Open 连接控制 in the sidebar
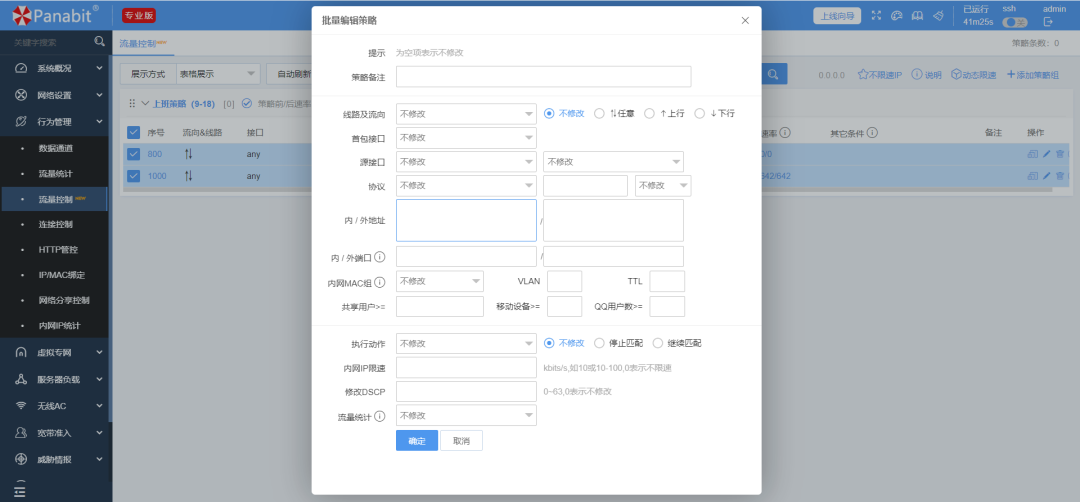The image size is (1080, 502). pos(56,224)
